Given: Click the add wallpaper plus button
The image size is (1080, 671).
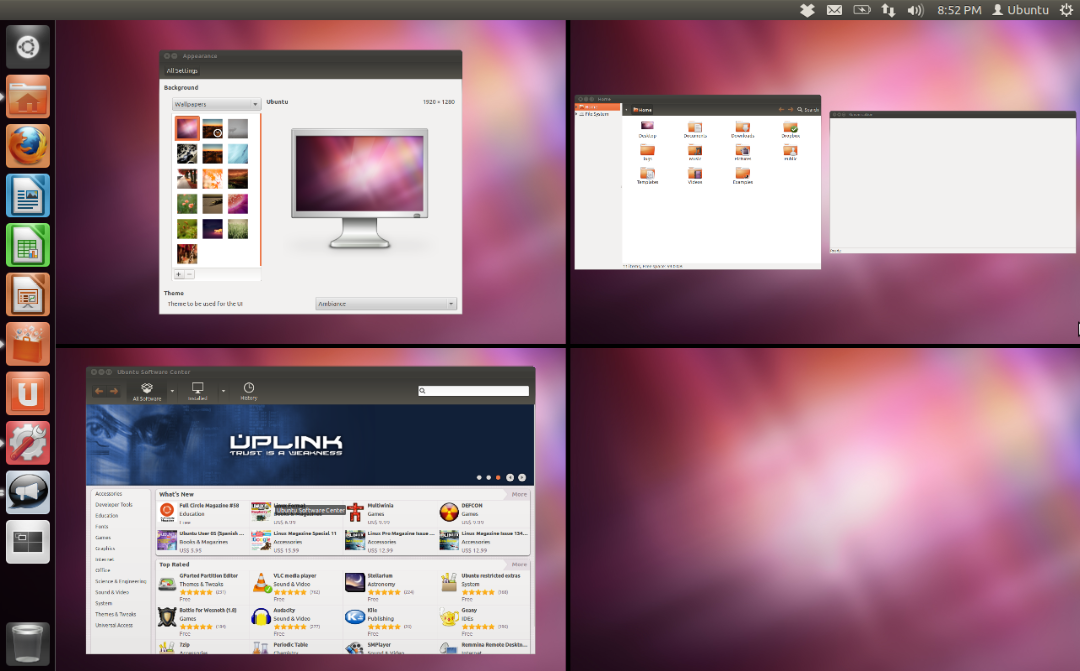Looking at the screenshot, I should (x=178, y=274).
